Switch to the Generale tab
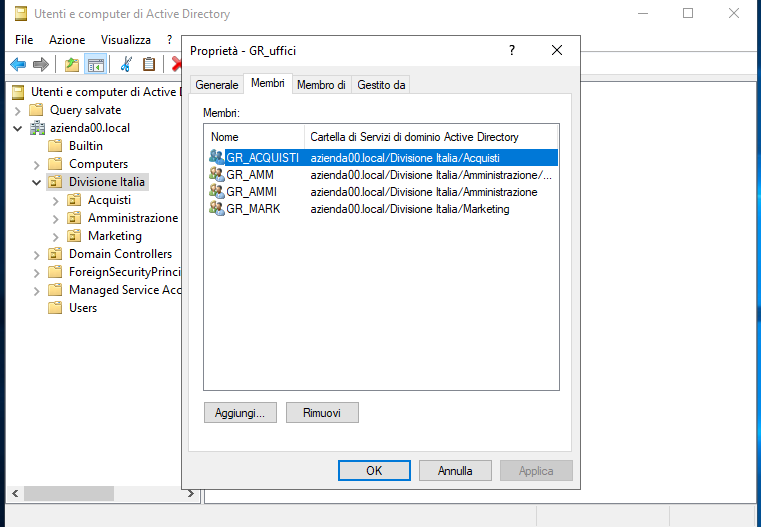761x527 pixels. [x=216, y=85]
